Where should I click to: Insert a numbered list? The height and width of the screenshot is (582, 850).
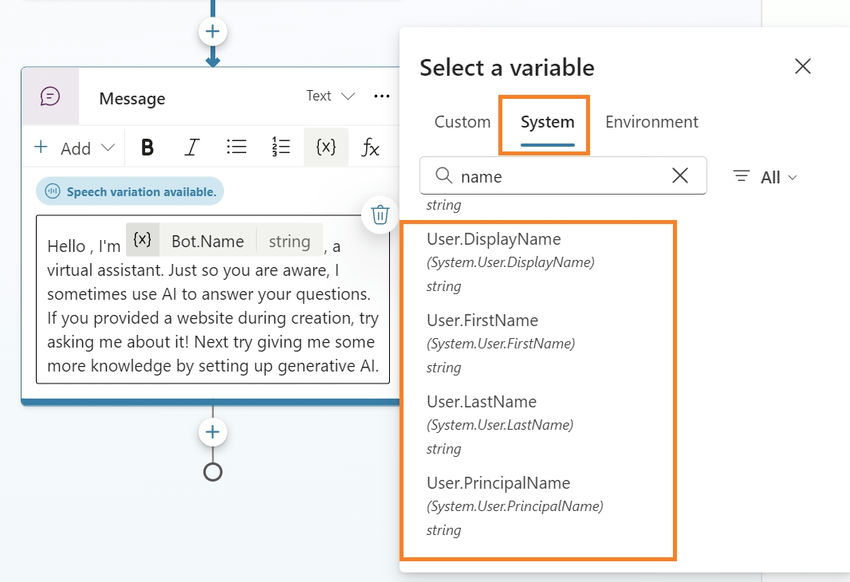click(280, 148)
